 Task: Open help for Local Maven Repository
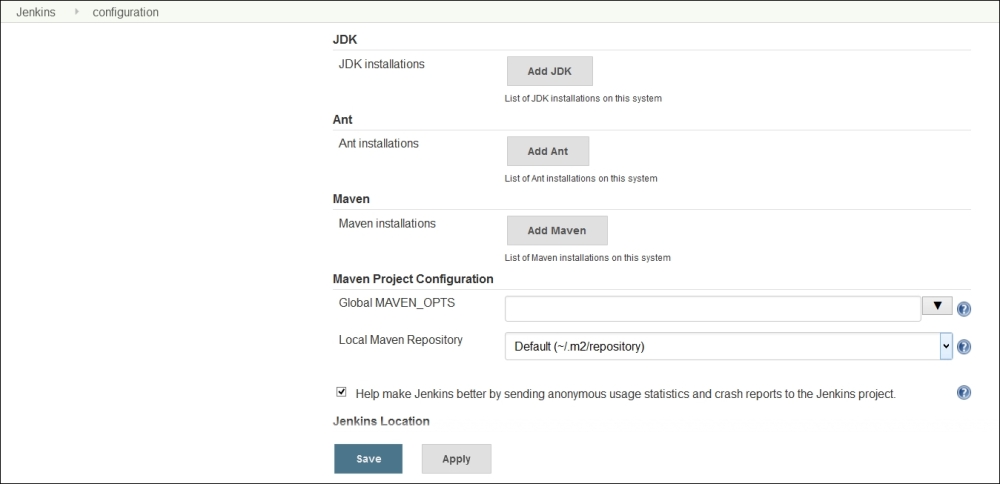(x=964, y=347)
